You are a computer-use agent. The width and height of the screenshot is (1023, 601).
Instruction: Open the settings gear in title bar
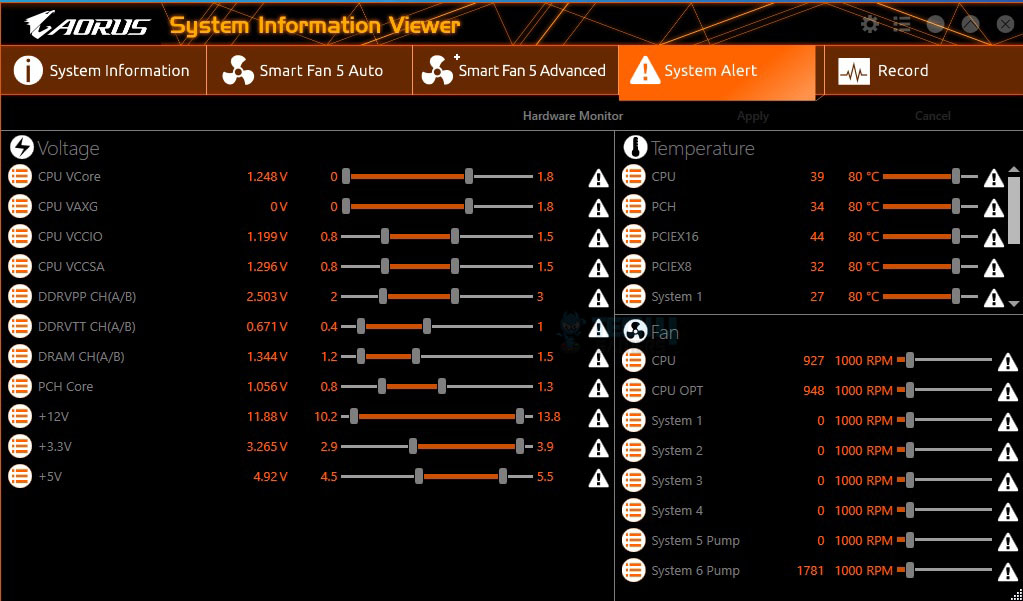click(870, 25)
